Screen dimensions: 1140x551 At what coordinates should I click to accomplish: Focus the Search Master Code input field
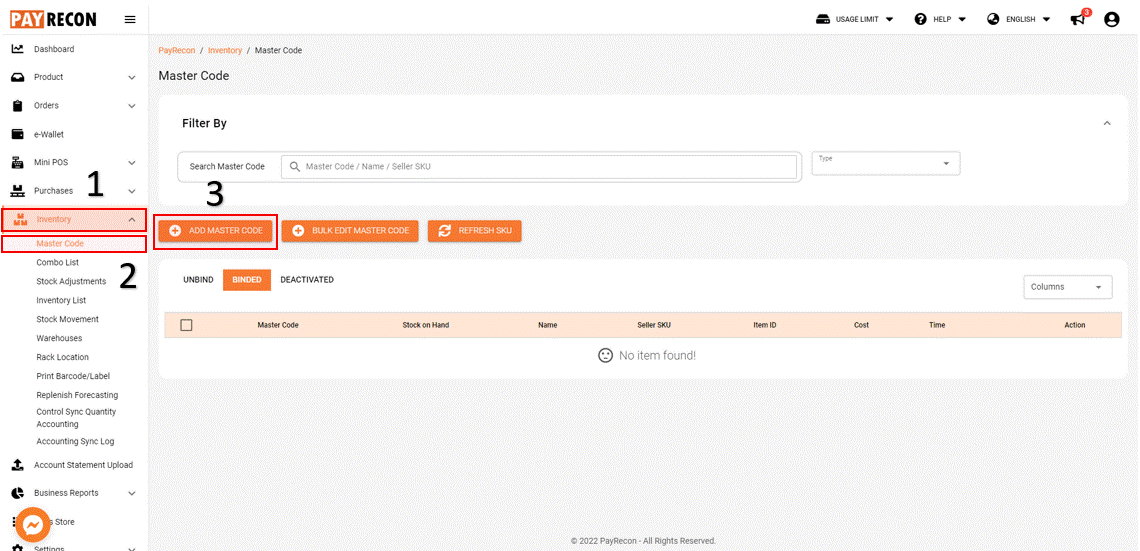(539, 166)
